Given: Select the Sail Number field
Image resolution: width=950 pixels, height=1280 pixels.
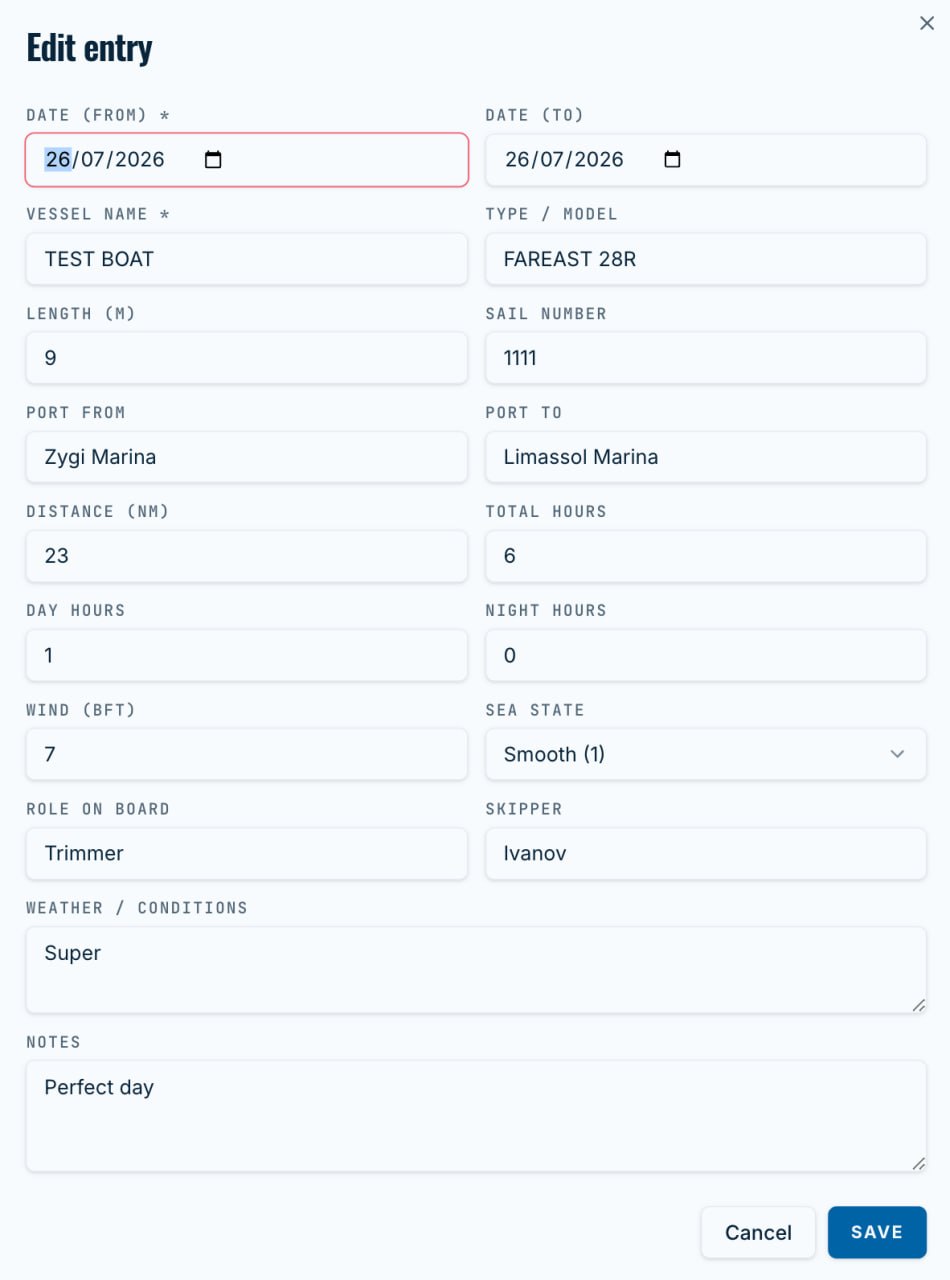Looking at the screenshot, I should coord(706,358).
